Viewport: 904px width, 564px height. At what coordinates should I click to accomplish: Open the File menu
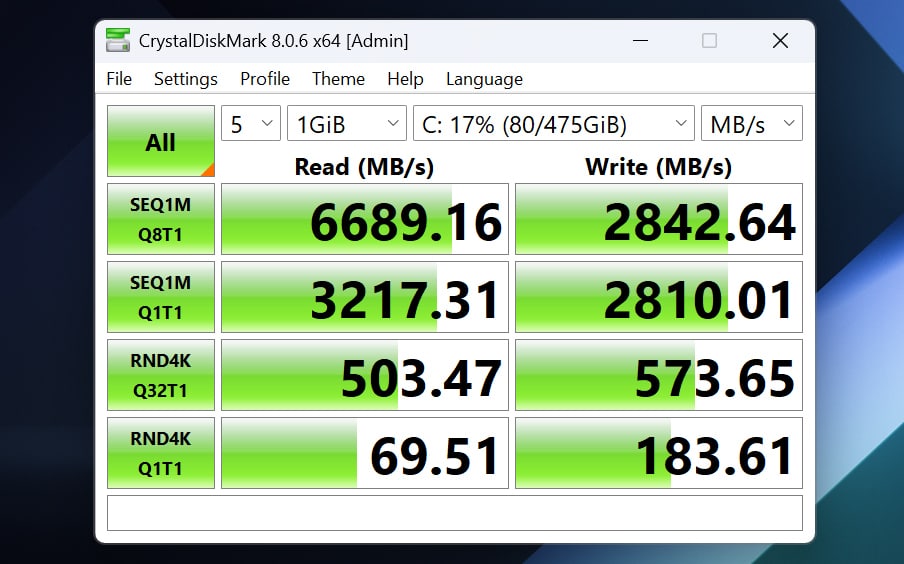pyautogui.click(x=119, y=78)
